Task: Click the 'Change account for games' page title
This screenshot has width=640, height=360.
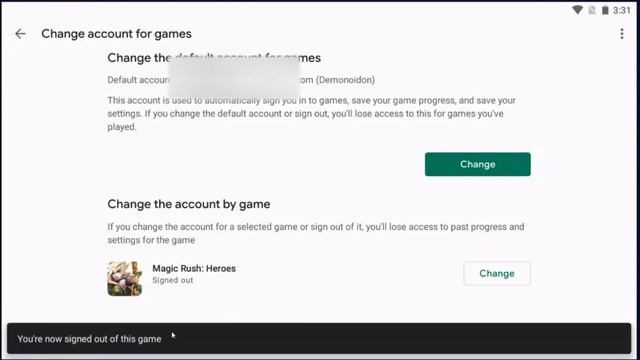Action: coord(116,34)
